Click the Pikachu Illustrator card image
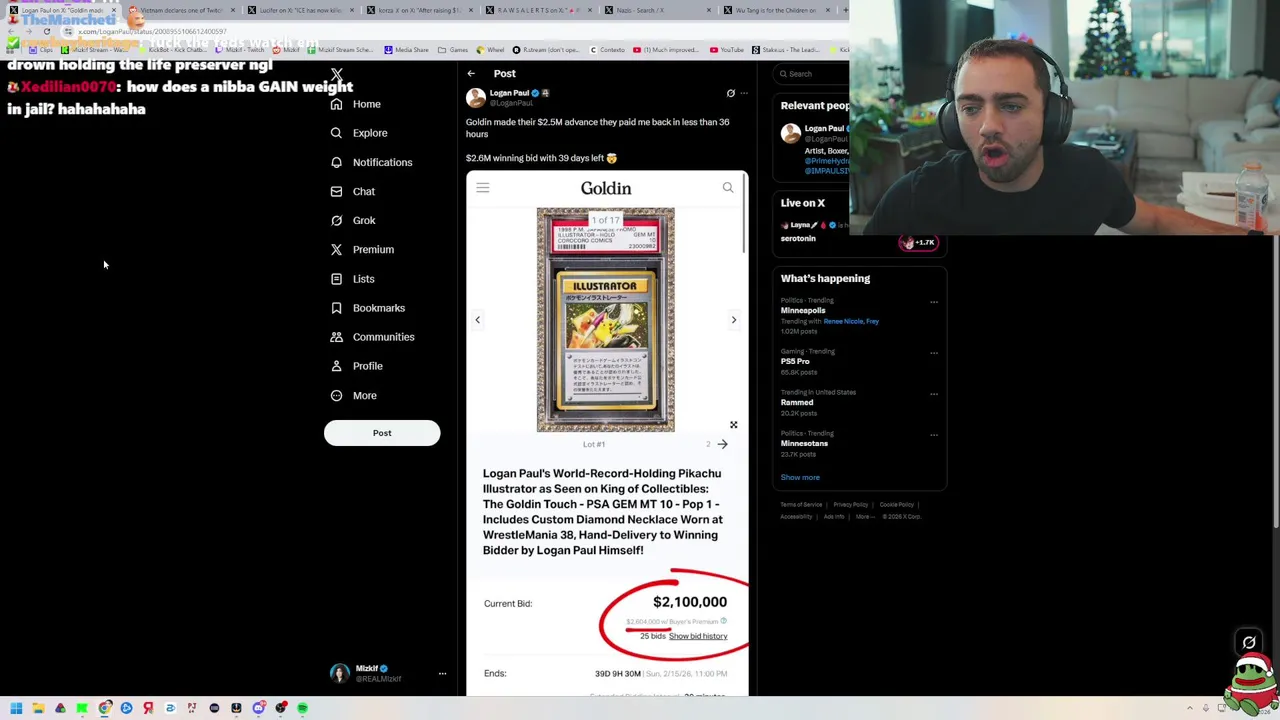The image size is (1280, 720). 605,320
